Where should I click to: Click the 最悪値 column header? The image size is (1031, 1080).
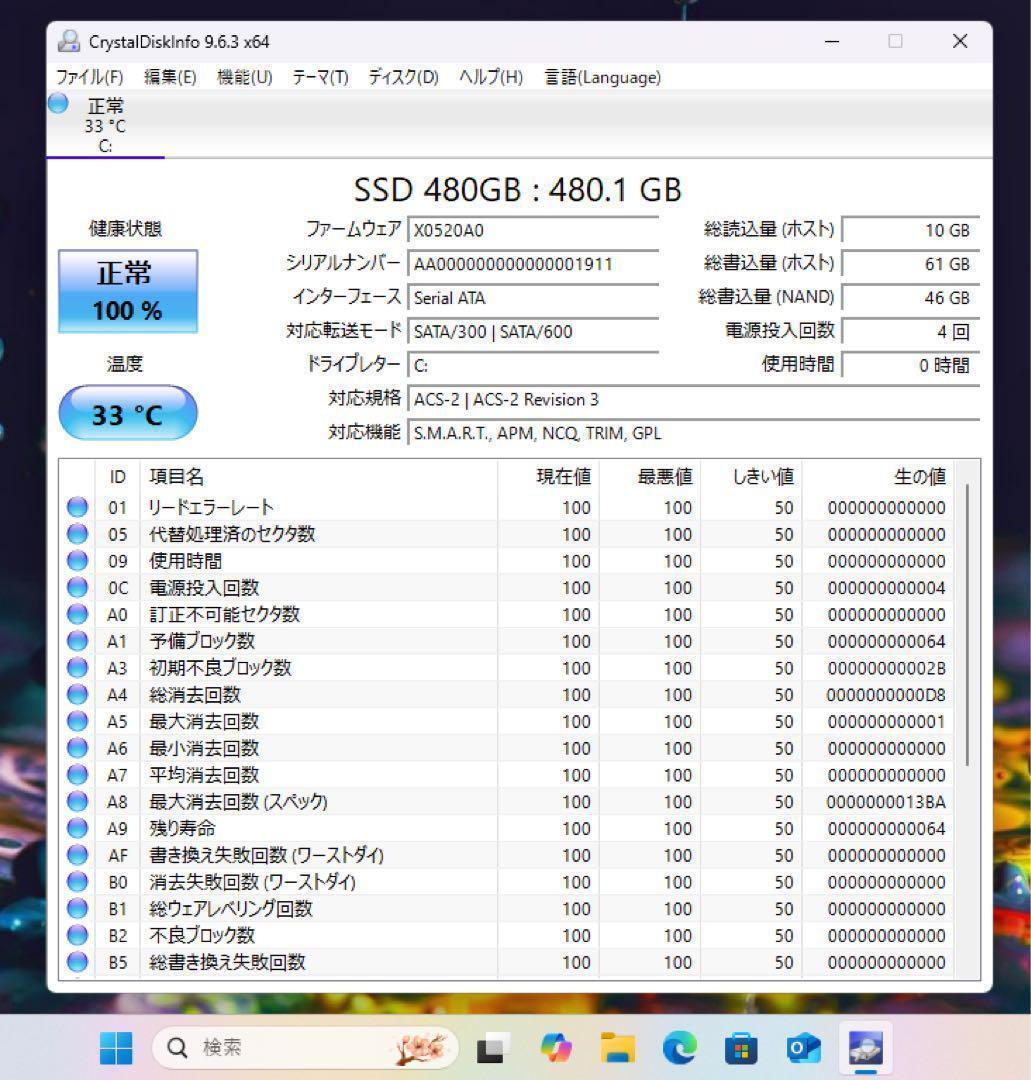pos(649,477)
